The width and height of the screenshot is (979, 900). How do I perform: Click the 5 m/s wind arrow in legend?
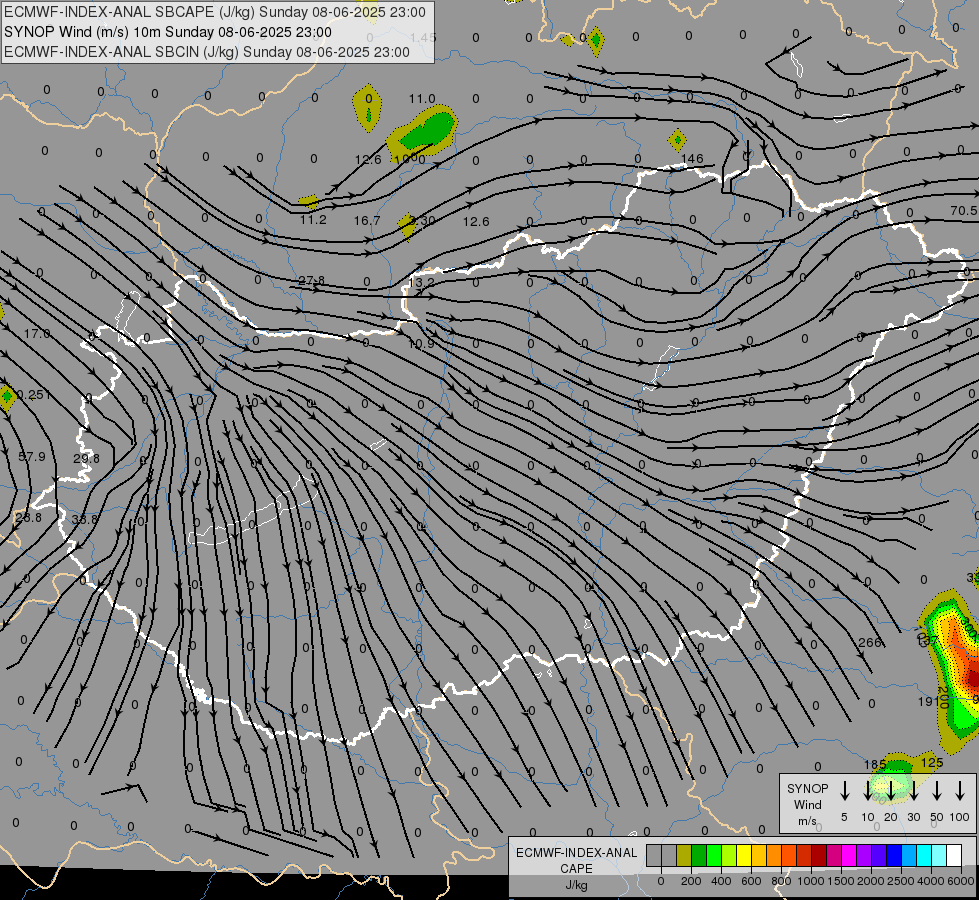845,790
